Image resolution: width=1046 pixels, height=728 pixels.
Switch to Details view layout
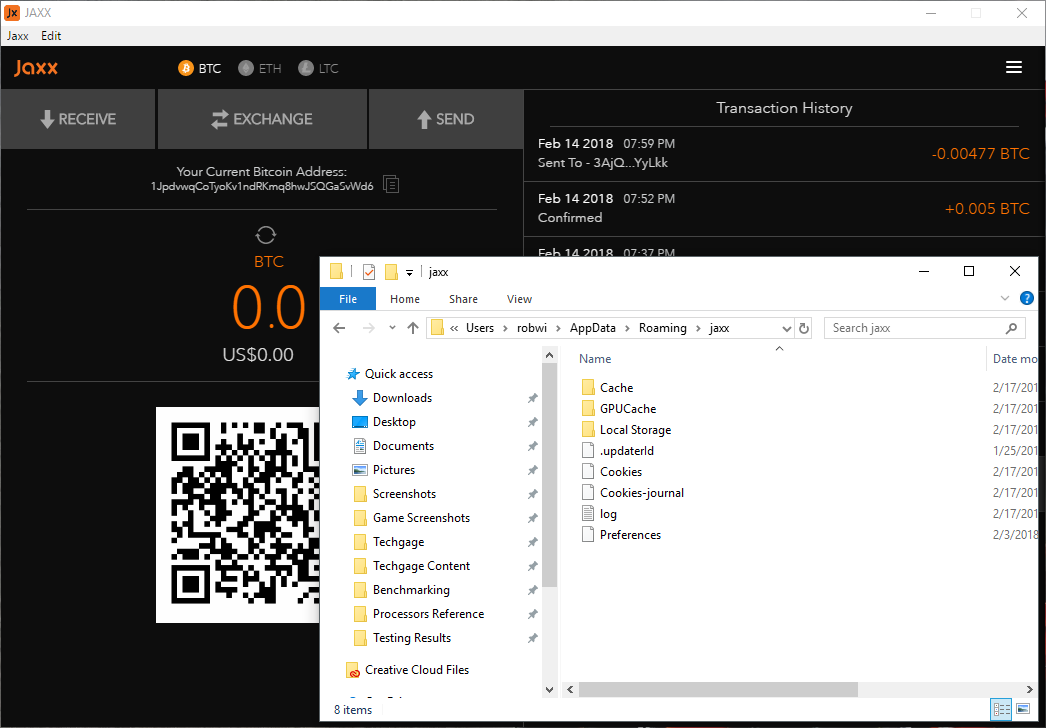[1001, 709]
